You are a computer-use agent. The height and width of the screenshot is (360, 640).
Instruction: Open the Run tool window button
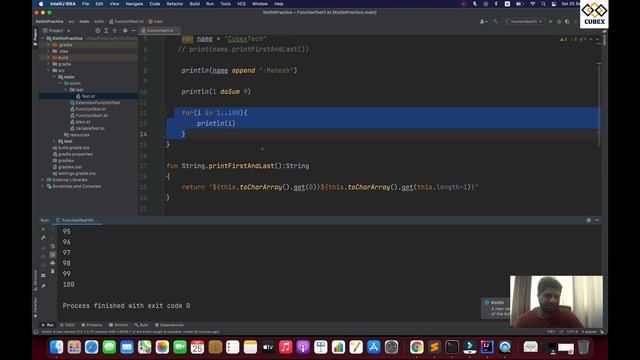[x=48, y=325]
